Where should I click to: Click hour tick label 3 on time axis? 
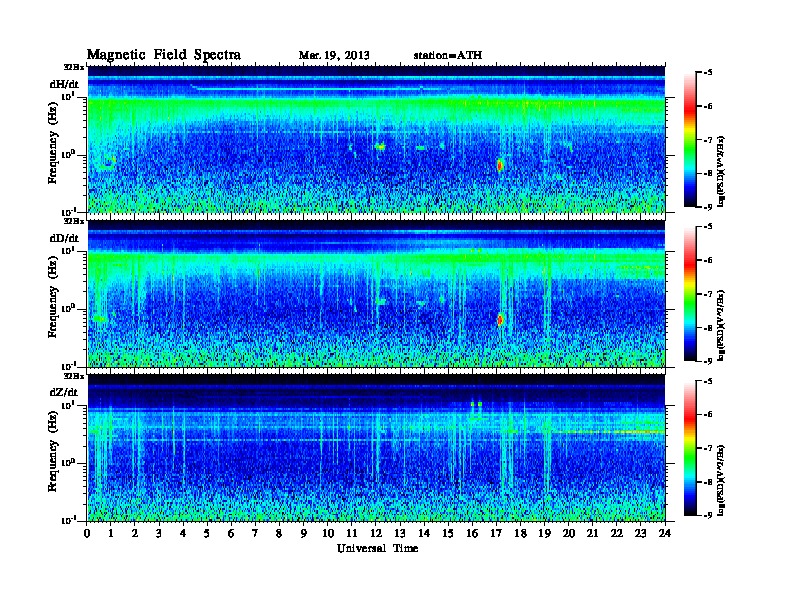[159, 533]
